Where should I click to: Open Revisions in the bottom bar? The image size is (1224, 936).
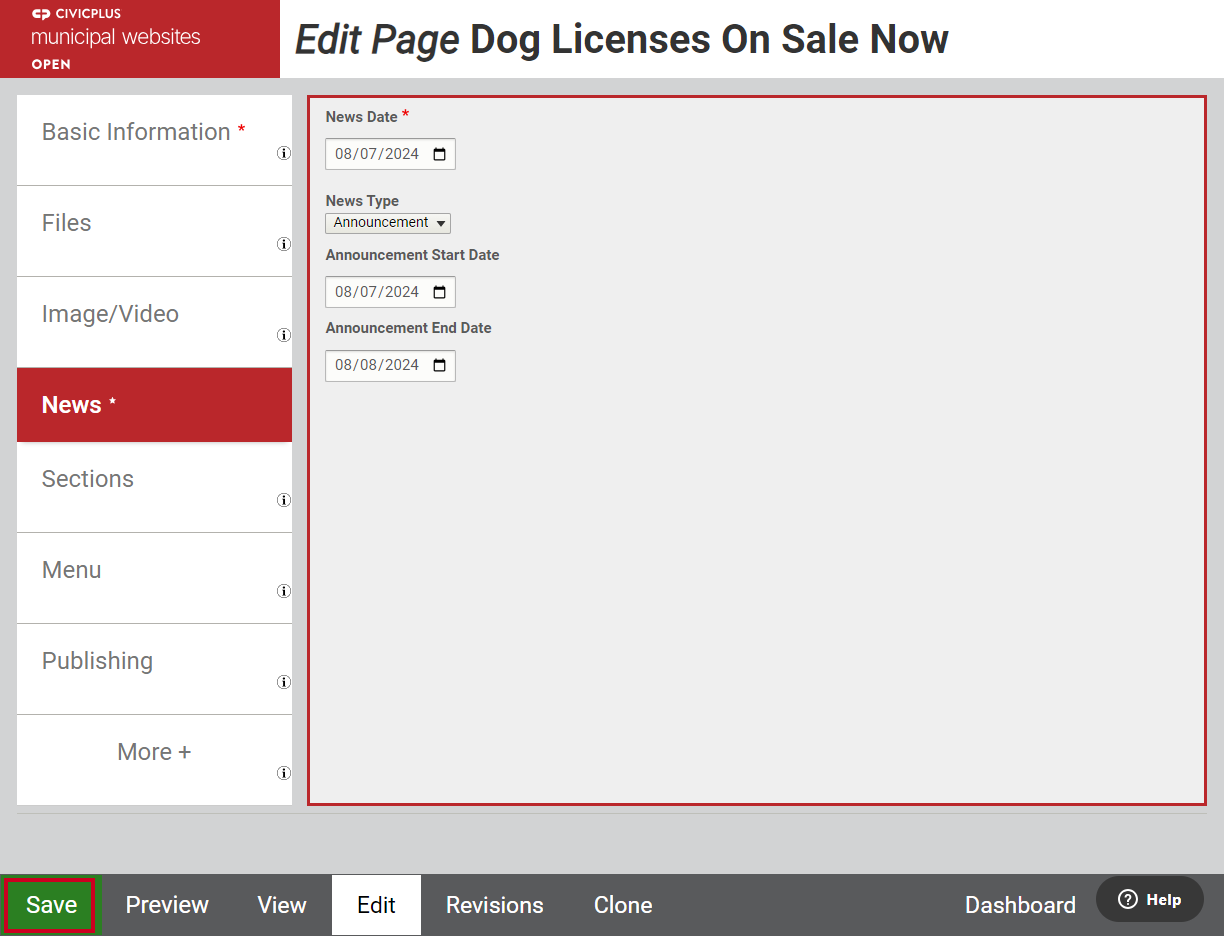point(495,905)
